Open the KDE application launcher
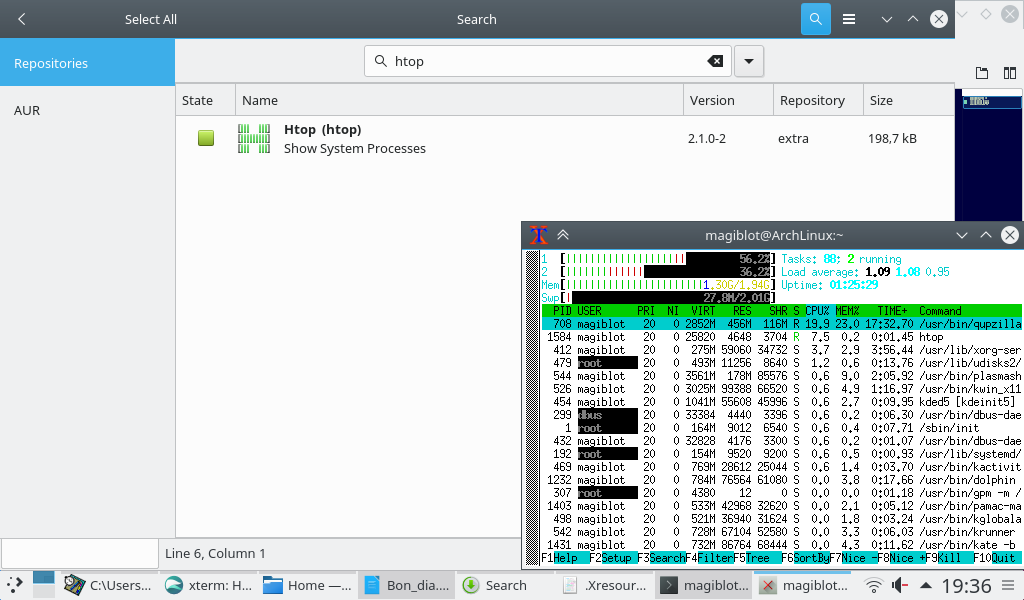Screen dimensions: 1024x600 14,585
